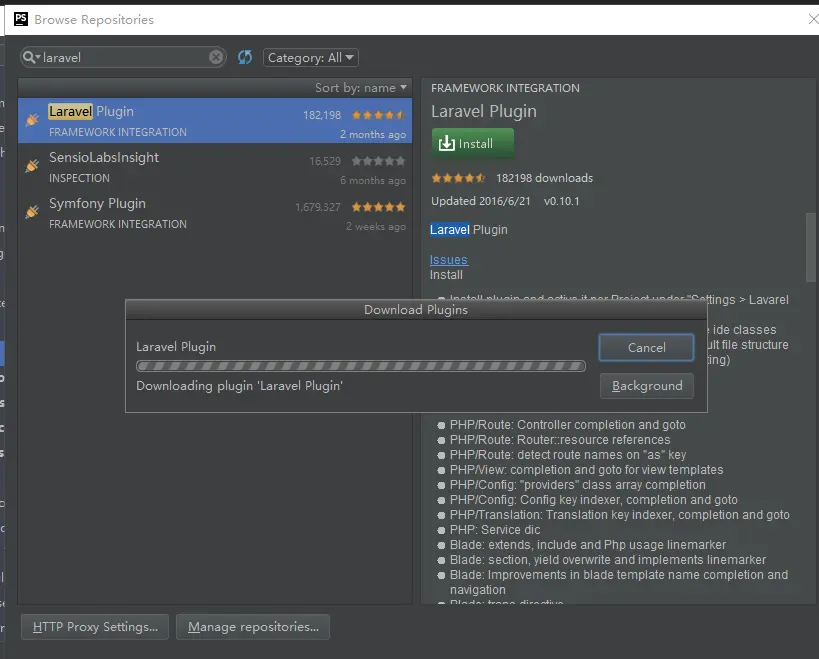Click the star rating beside 182198 downloads
Viewport: 819px width, 659px height.
tap(458, 178)
